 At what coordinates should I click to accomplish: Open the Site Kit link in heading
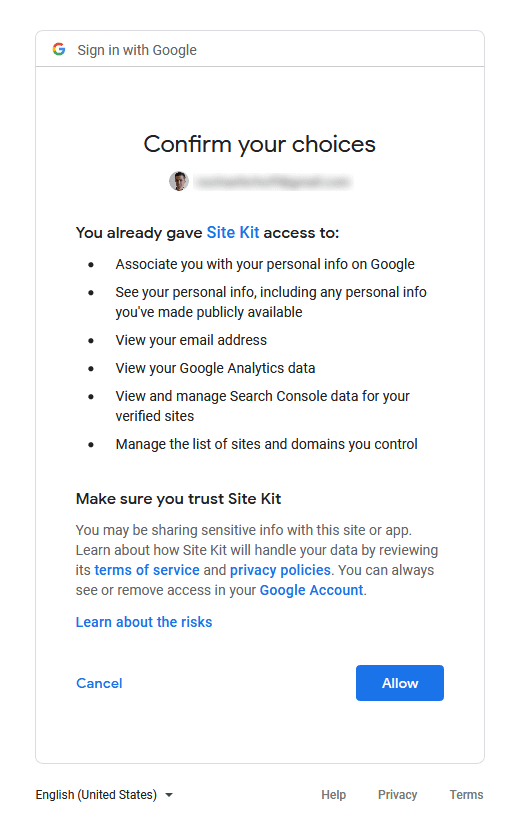233,232
